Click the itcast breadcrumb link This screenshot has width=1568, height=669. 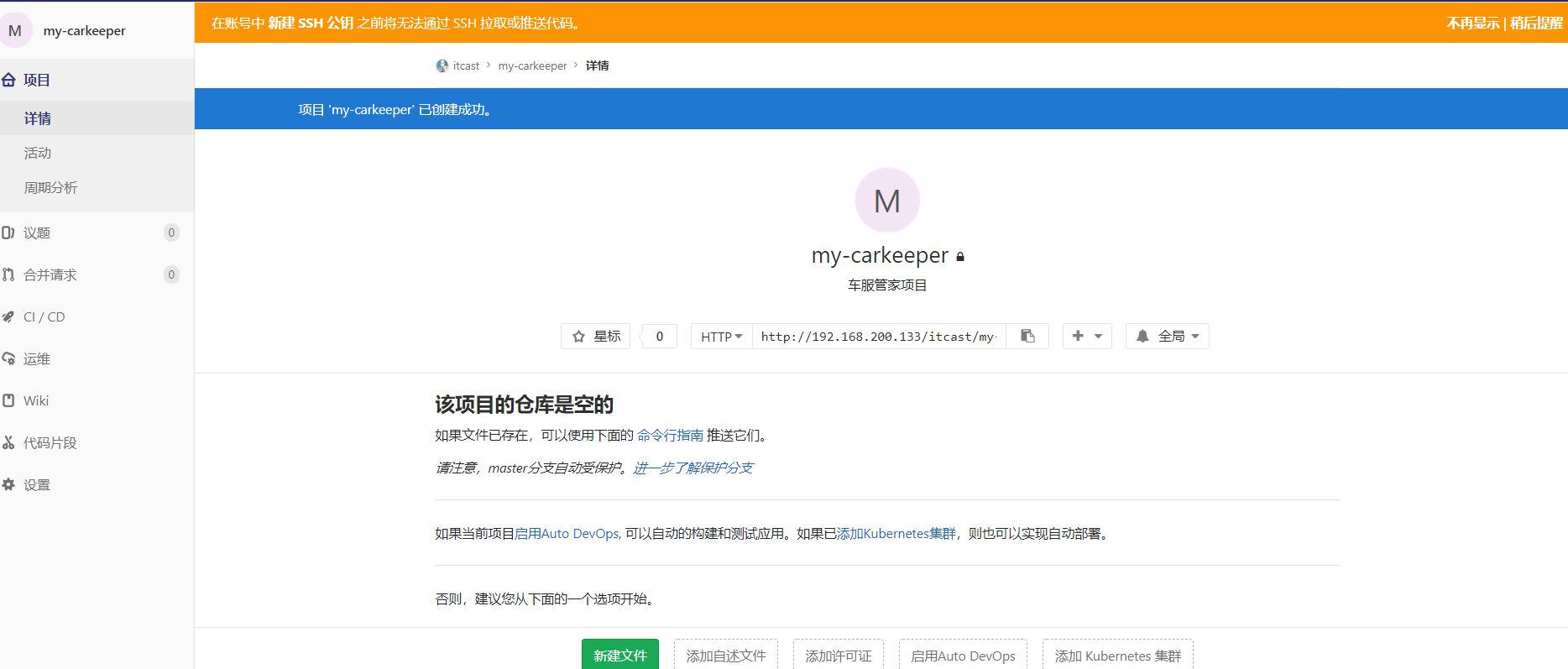(x=466, y=65)
